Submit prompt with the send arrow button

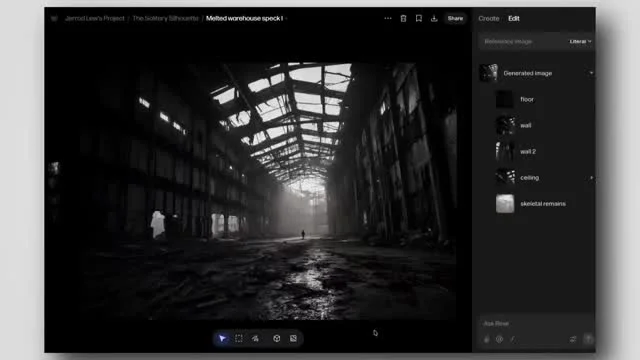click(x=588, y=339)
